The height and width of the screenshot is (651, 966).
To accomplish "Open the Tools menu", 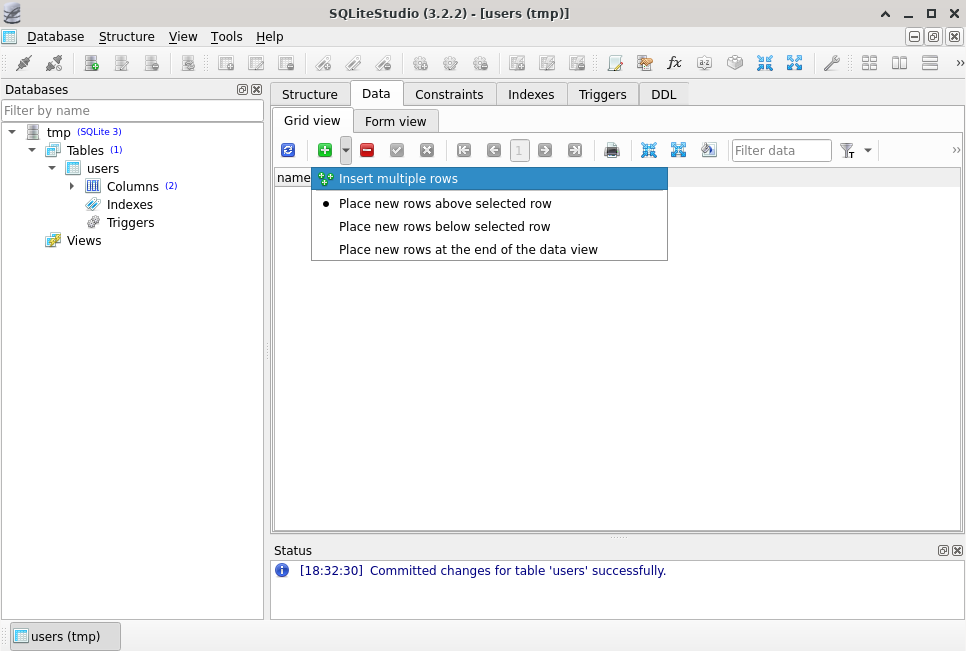I will tap(226, 36).
